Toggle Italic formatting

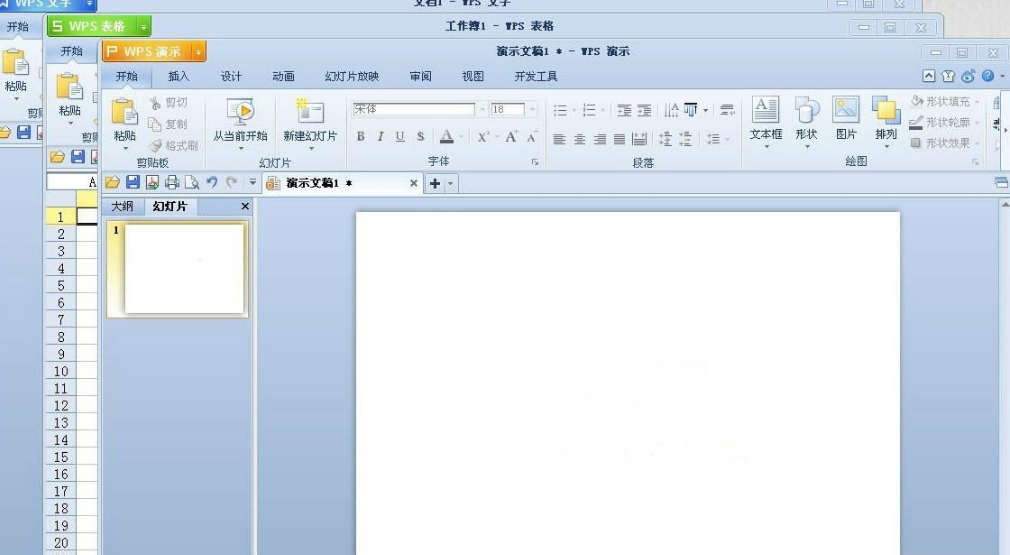380,136
